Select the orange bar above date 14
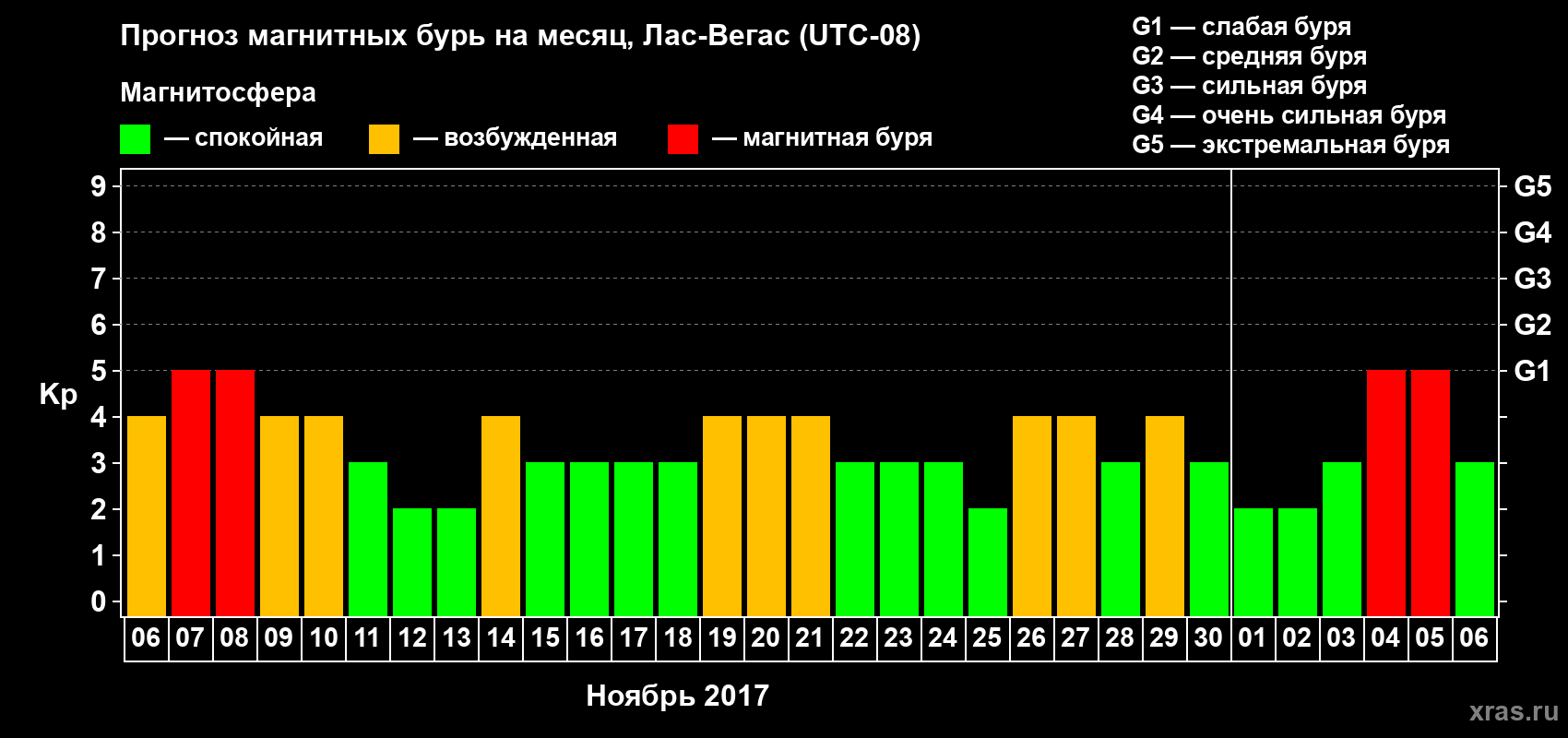The height and width of the screenshot is (738, 1568). coord(501,517)
